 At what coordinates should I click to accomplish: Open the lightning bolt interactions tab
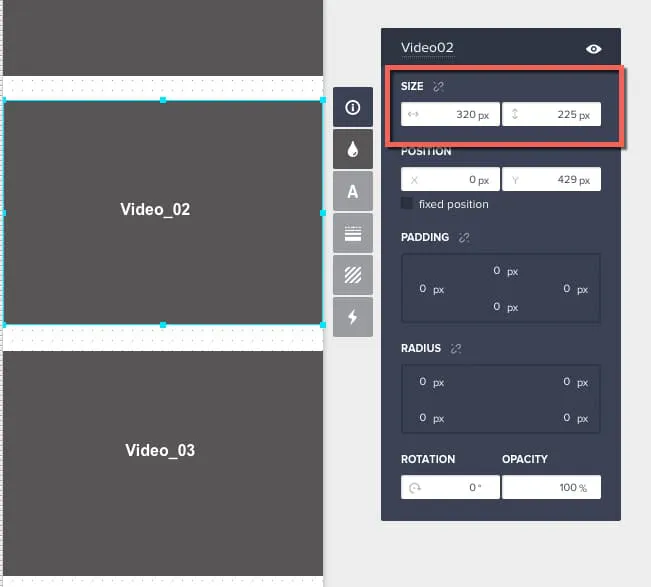pos(352,317)
